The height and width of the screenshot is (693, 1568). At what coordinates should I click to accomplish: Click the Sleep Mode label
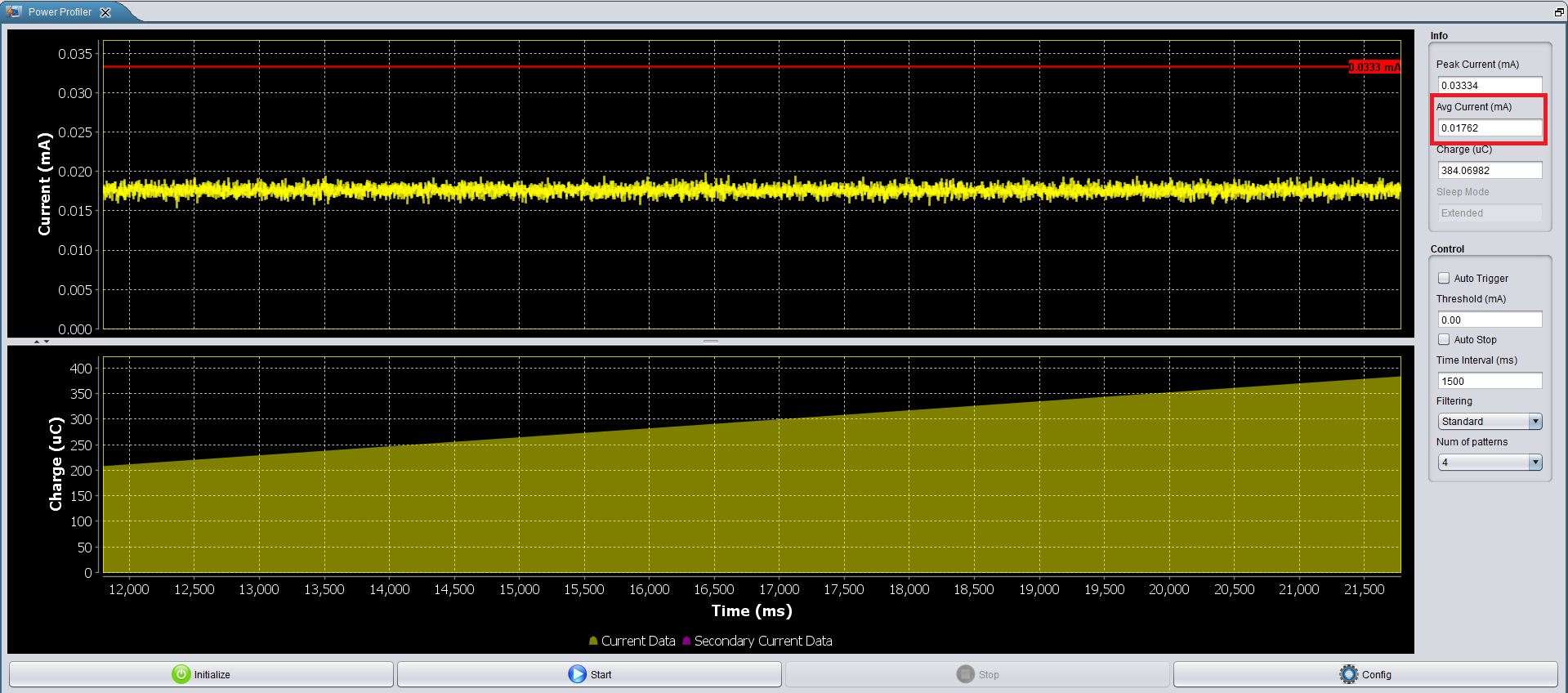pos(1463,192)
